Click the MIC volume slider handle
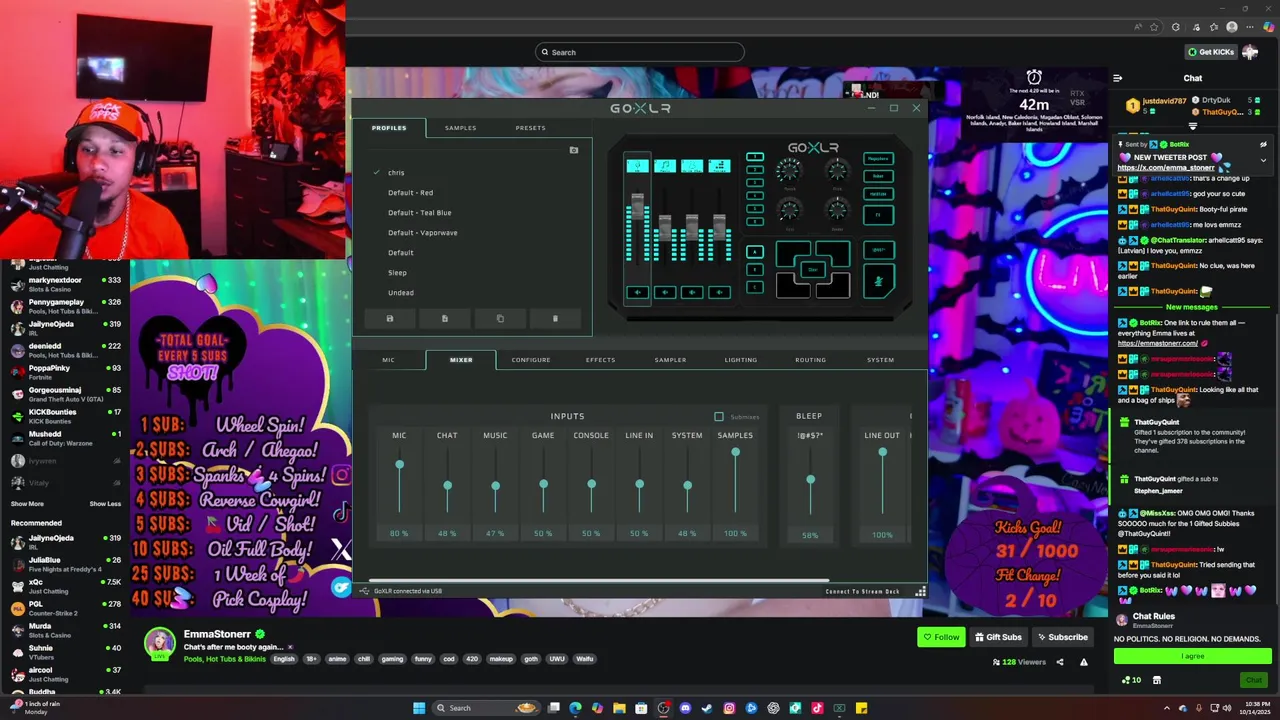The image size is (1280, 720). (x=399, y=465)
